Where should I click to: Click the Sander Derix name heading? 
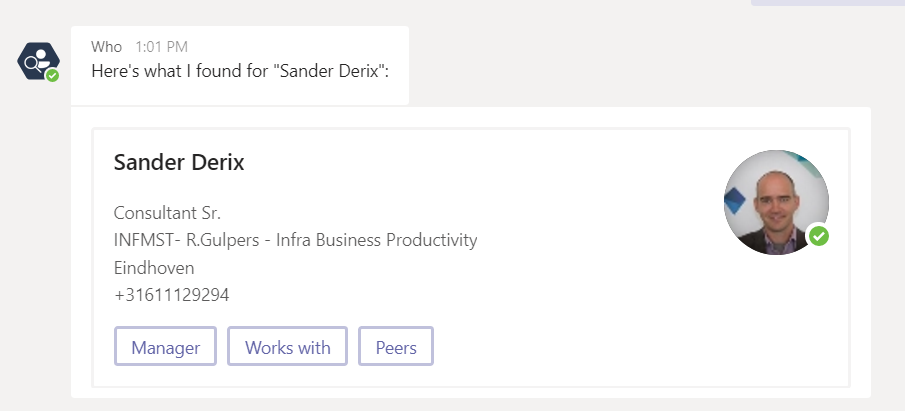click(x=179, y=162)
